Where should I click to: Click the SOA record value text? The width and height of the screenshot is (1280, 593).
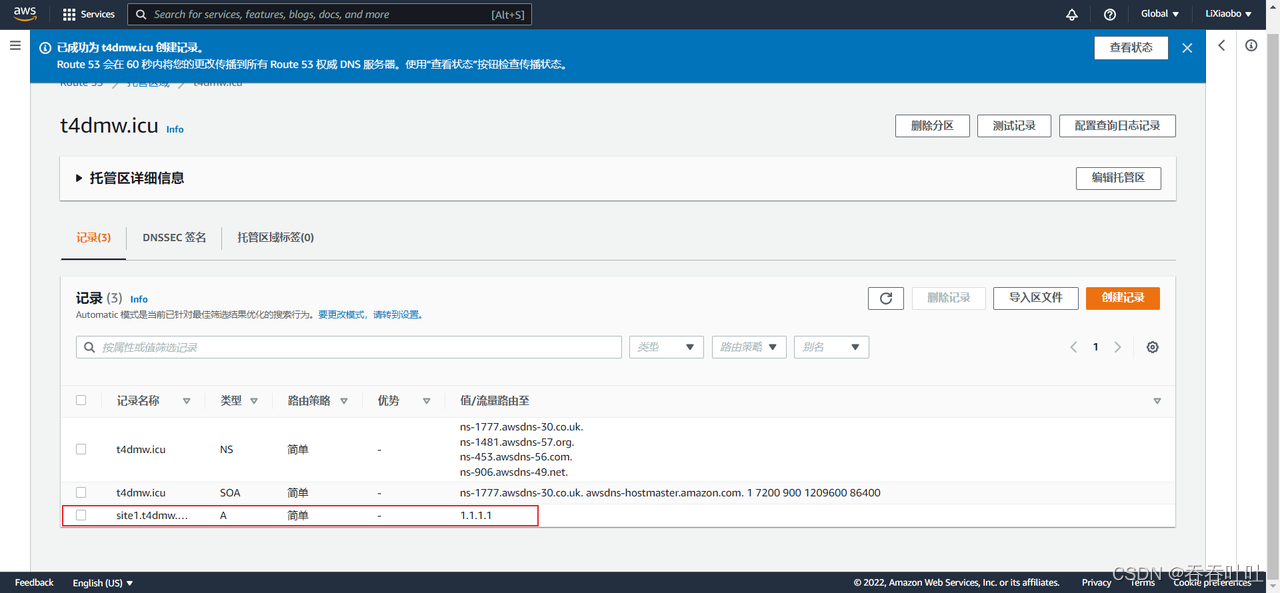(670, 493)
